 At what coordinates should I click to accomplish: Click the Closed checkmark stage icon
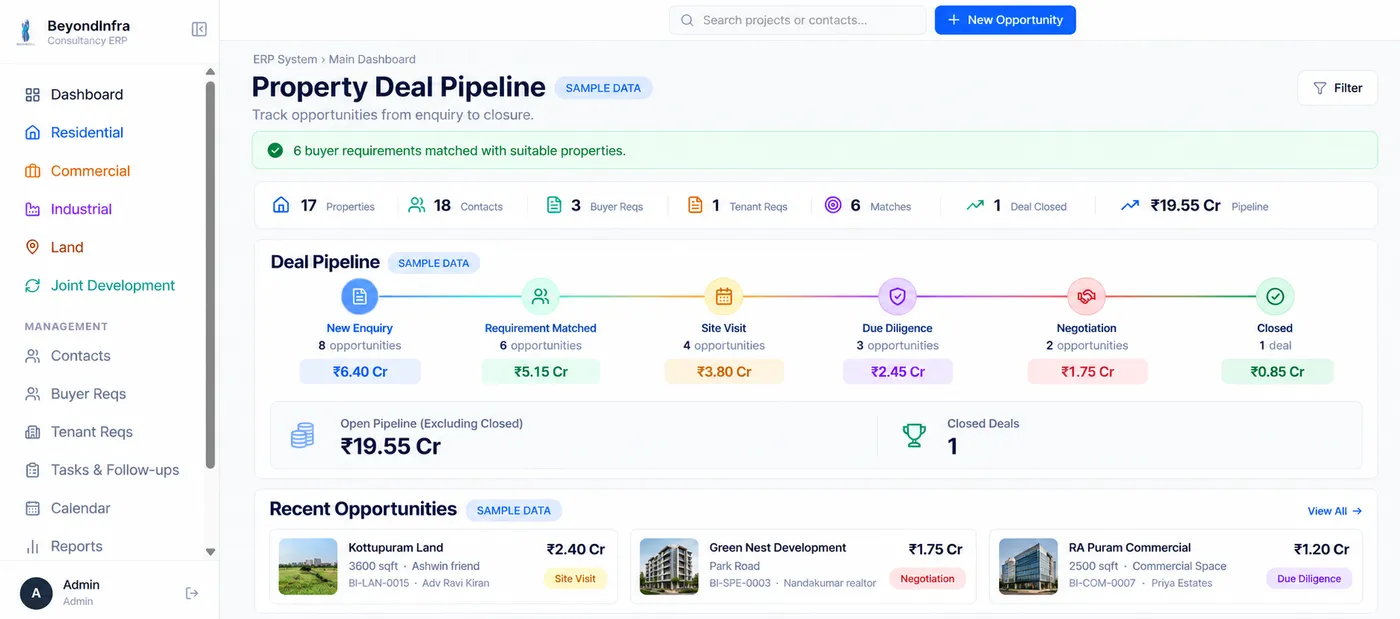(1275, 296)
